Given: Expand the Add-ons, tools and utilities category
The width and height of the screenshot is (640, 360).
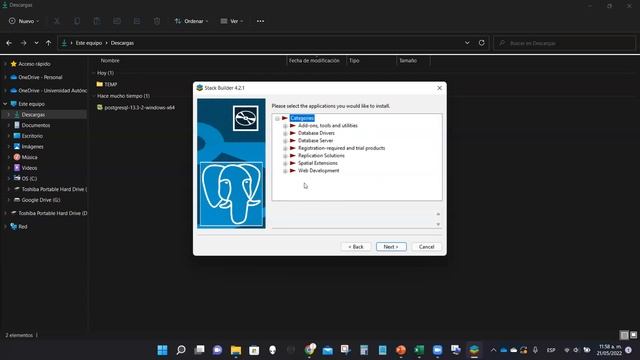Looking at the screenshot, I should click(x=285, y=126).
